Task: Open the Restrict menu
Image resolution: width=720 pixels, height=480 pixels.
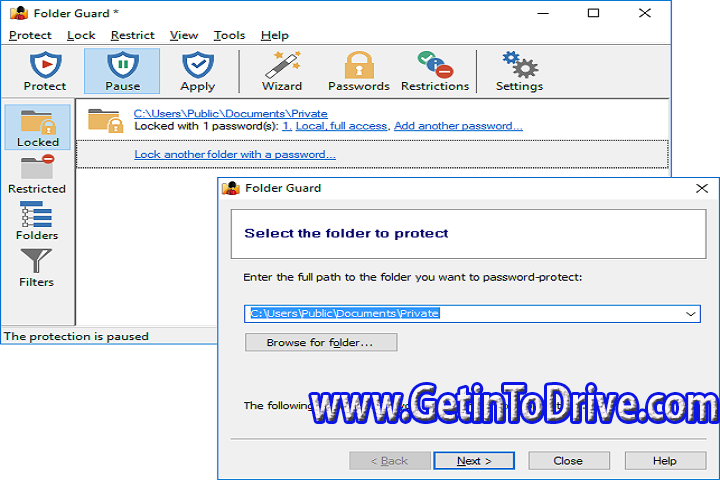Action: click(133, 35)
